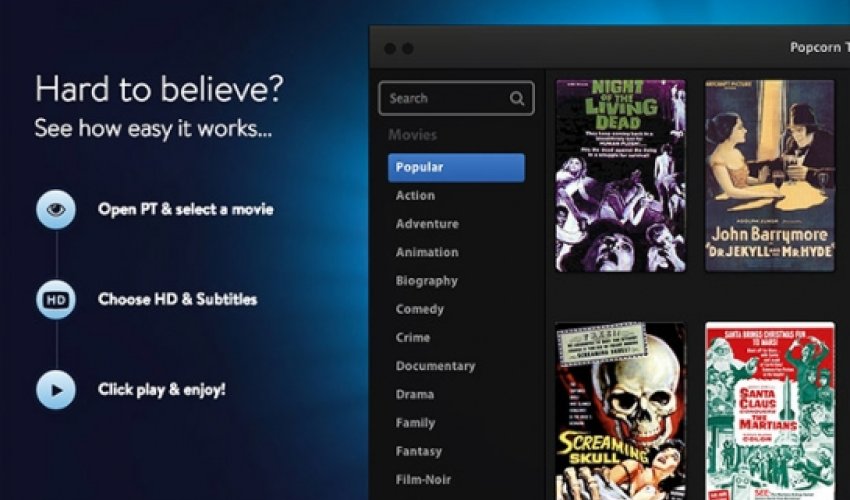This screenshot has width=850, height=500.
Task: Click the 'See how easy it works...' text
Action: click(x=153, y=129)
